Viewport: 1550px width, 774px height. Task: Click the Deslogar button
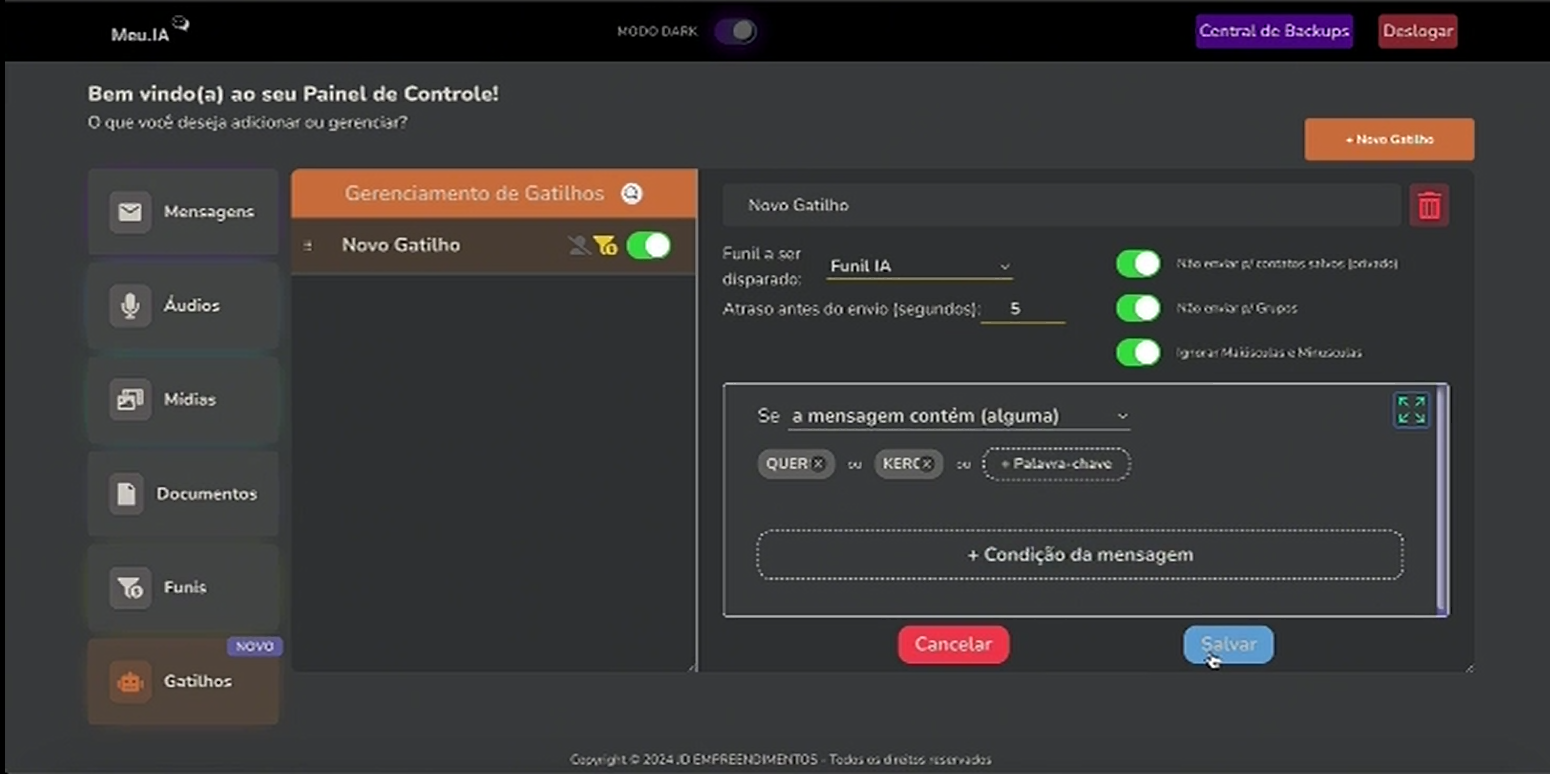[1417, 31]
